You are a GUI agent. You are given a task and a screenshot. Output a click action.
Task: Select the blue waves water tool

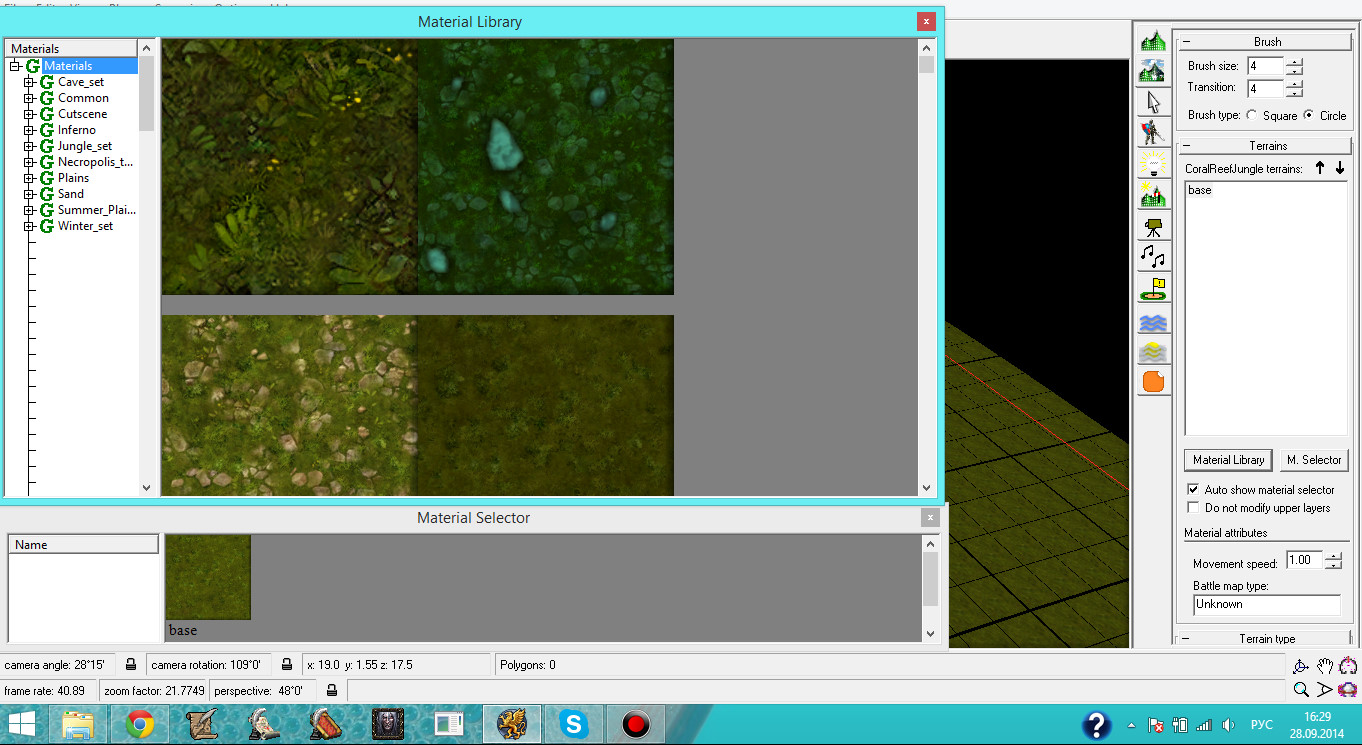click(x=1154, y=322)
